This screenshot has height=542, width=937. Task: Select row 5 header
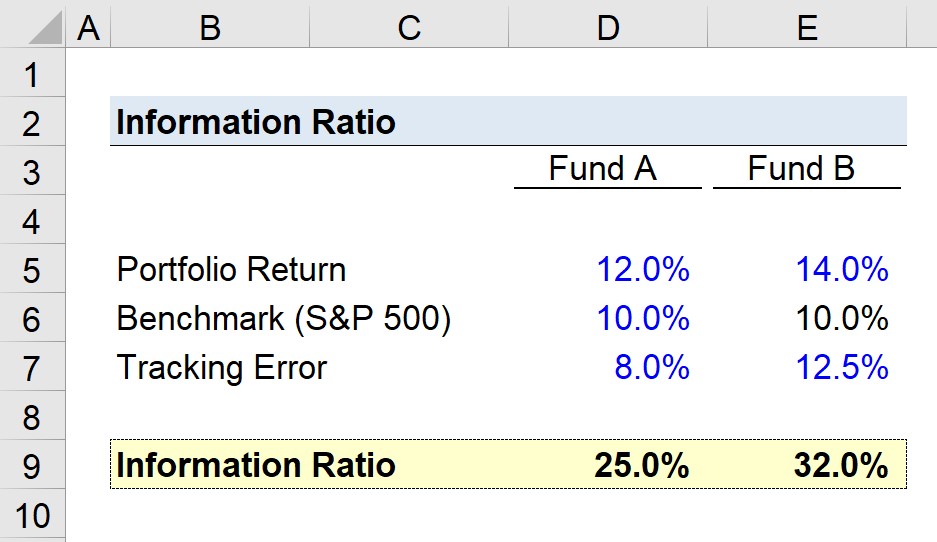[x=32, y=268]
